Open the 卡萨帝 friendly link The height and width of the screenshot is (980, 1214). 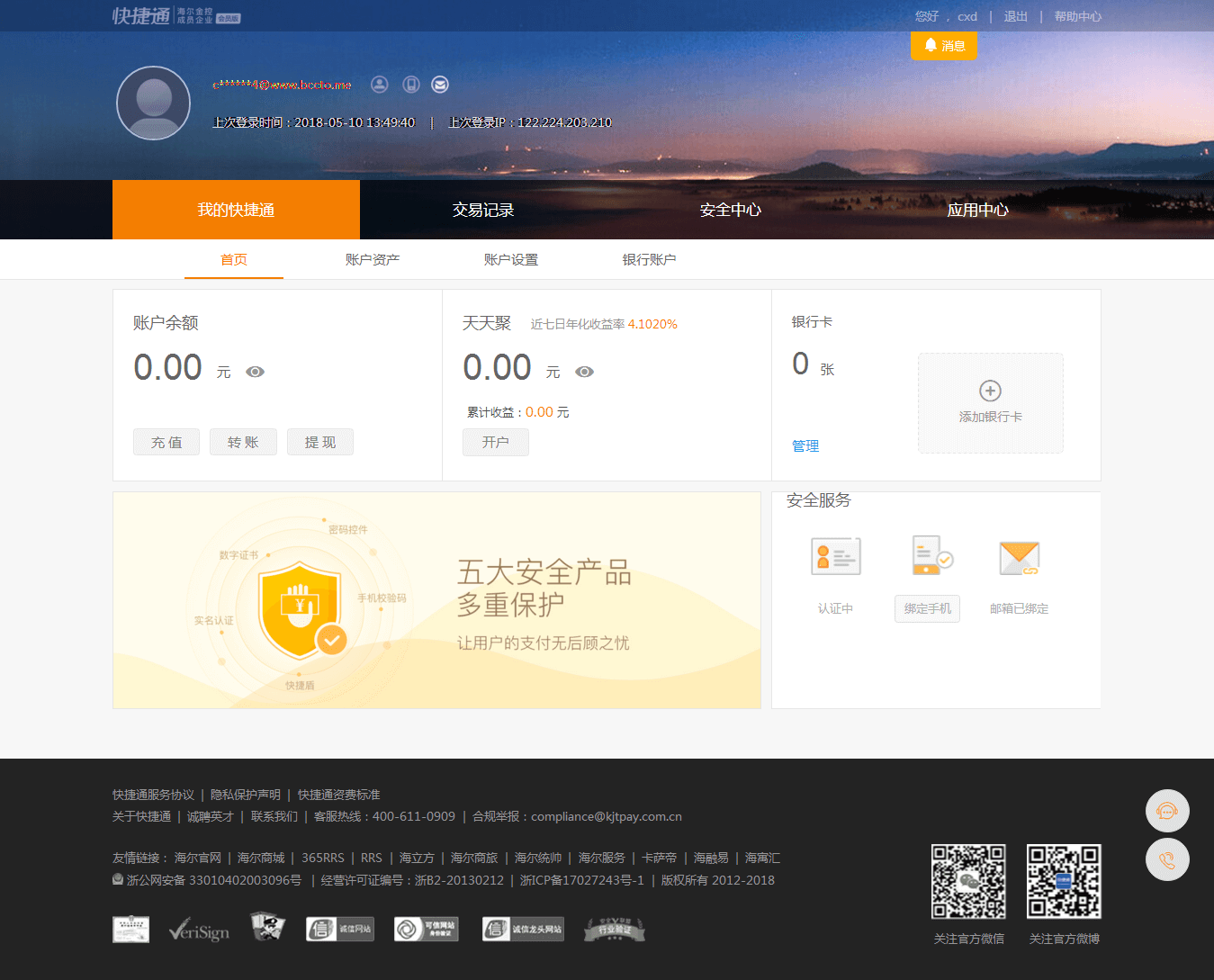(x=660, y=858)
